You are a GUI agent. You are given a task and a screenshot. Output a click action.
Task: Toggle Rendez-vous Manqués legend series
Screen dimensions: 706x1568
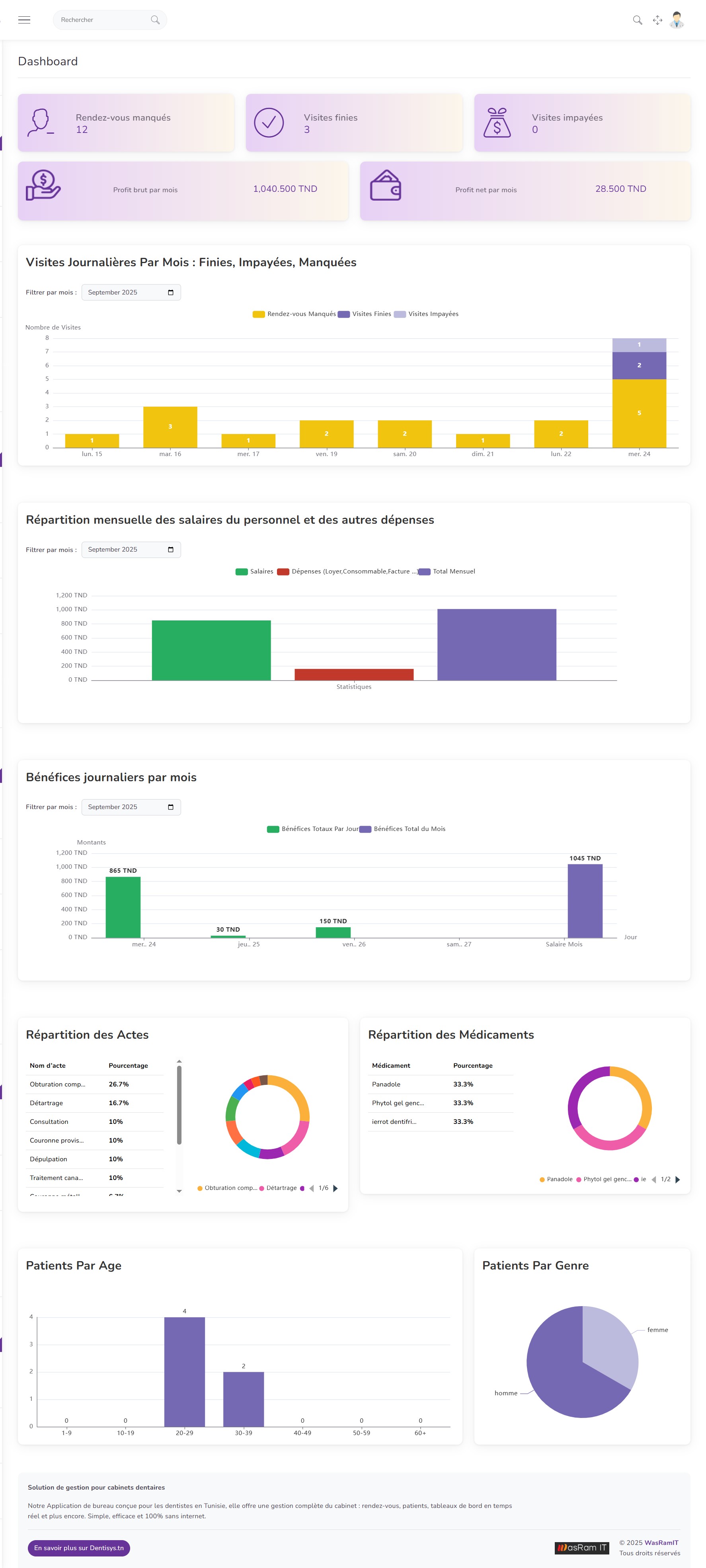point(259,314)
